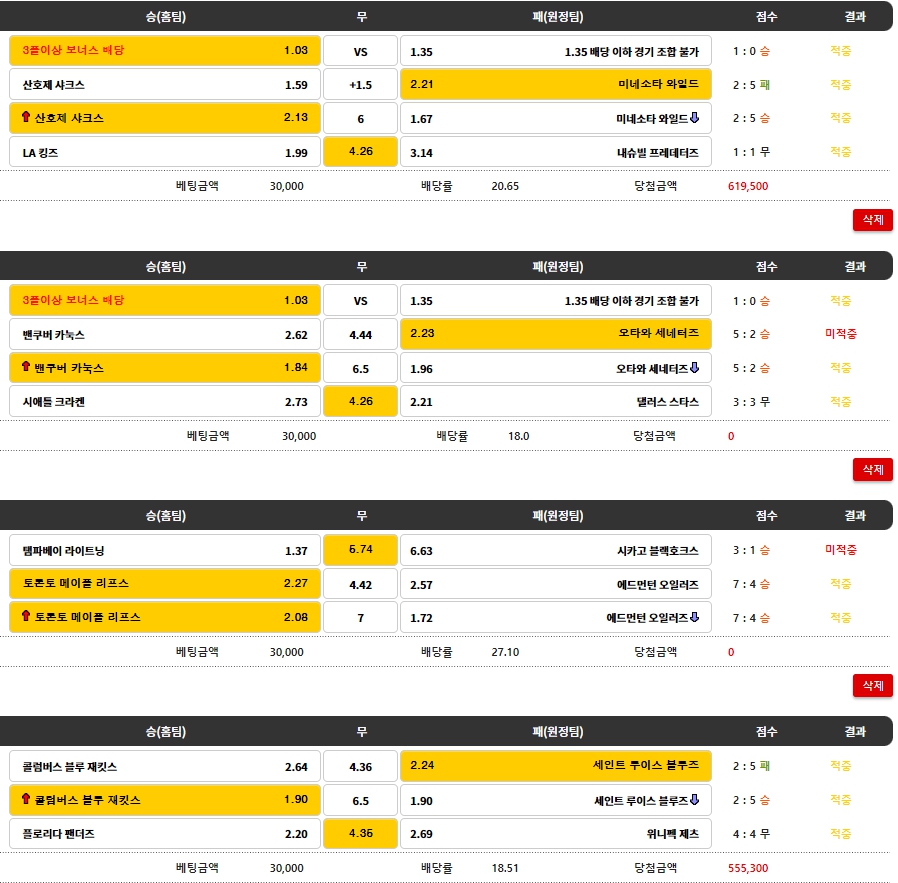Click the 27.10 odds value
Viewport: 898px width, 883px height.
pos(505,652)
